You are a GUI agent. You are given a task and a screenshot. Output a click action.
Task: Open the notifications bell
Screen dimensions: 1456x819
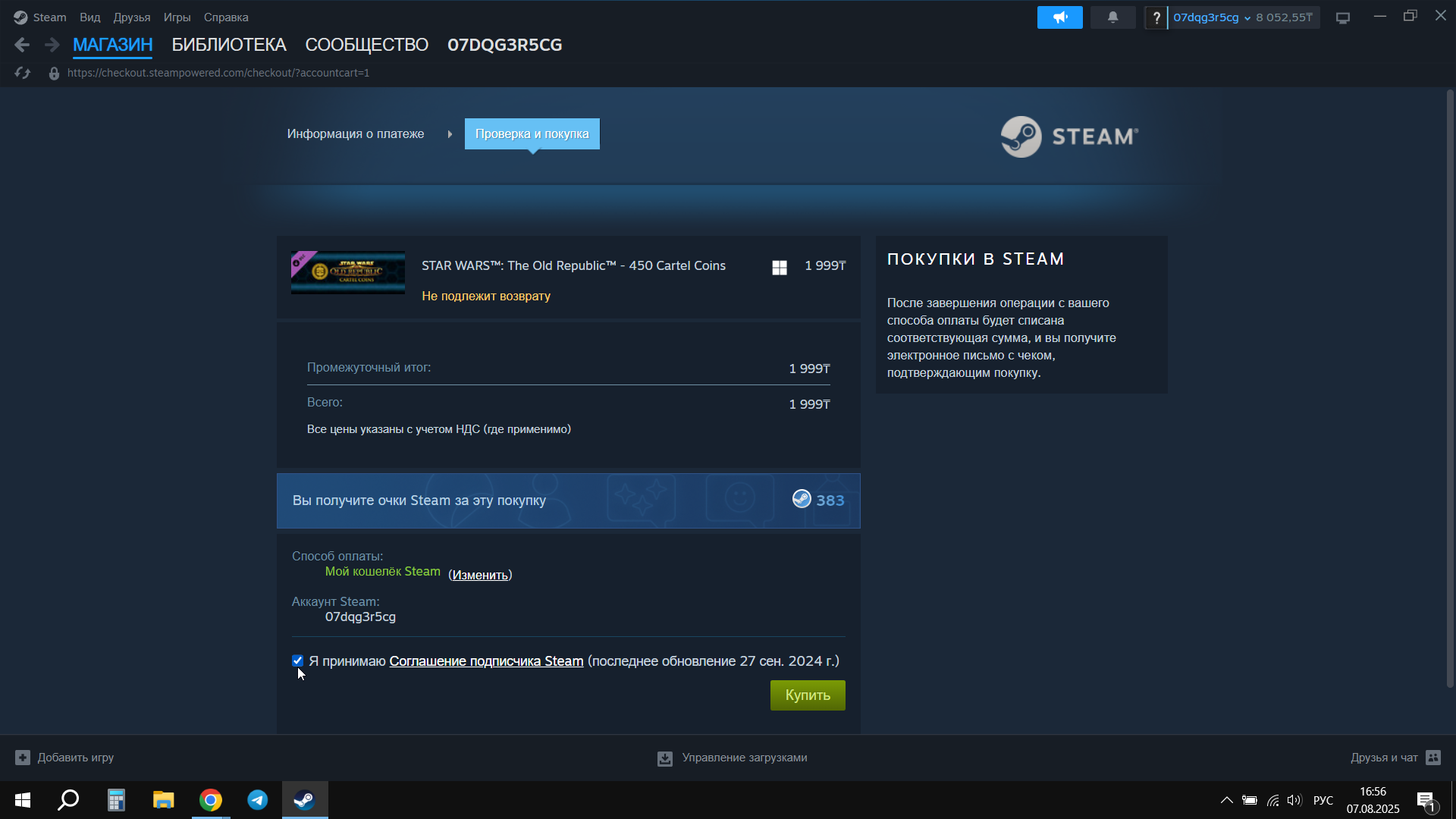coord(1112,17)
